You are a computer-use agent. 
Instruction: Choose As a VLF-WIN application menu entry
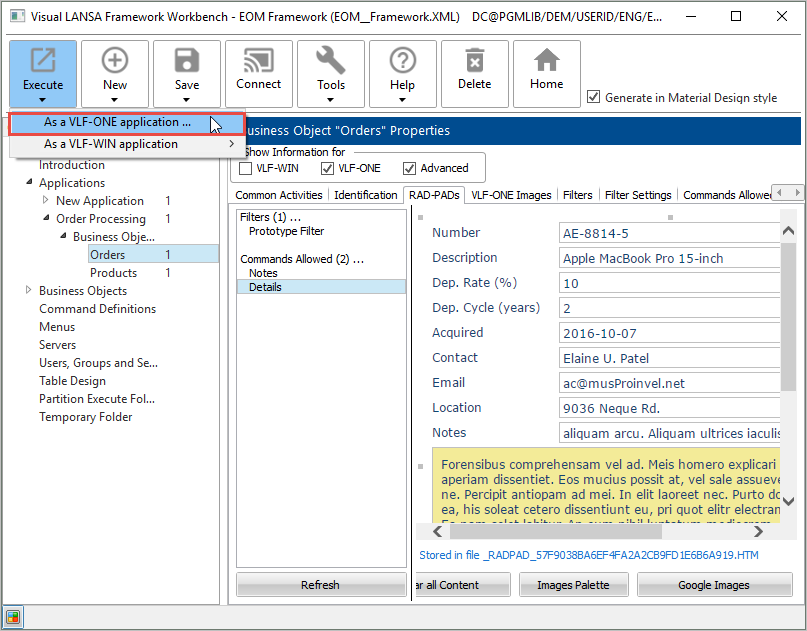(111, 144)
